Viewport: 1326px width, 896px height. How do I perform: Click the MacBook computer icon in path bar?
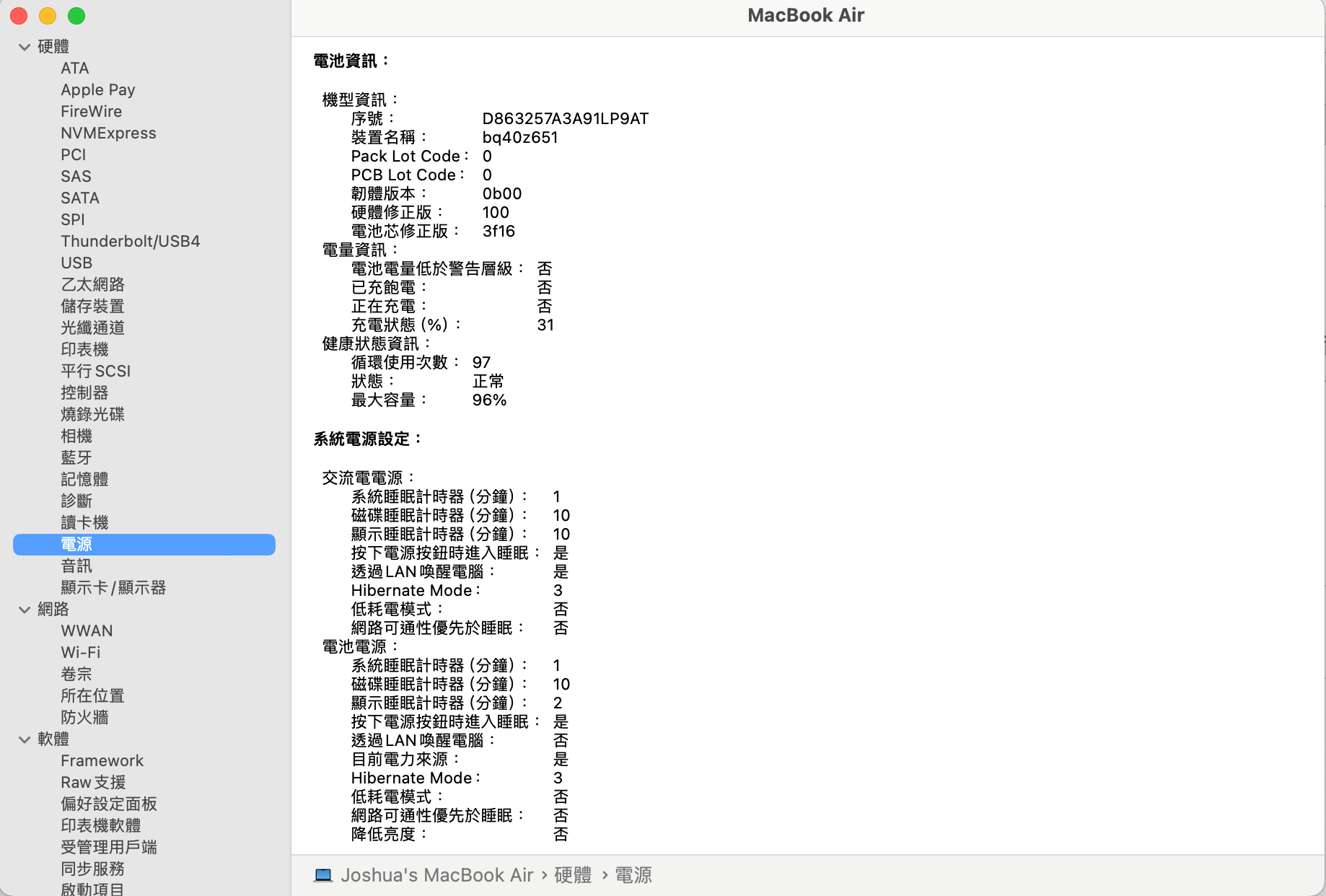pos(323,876)
